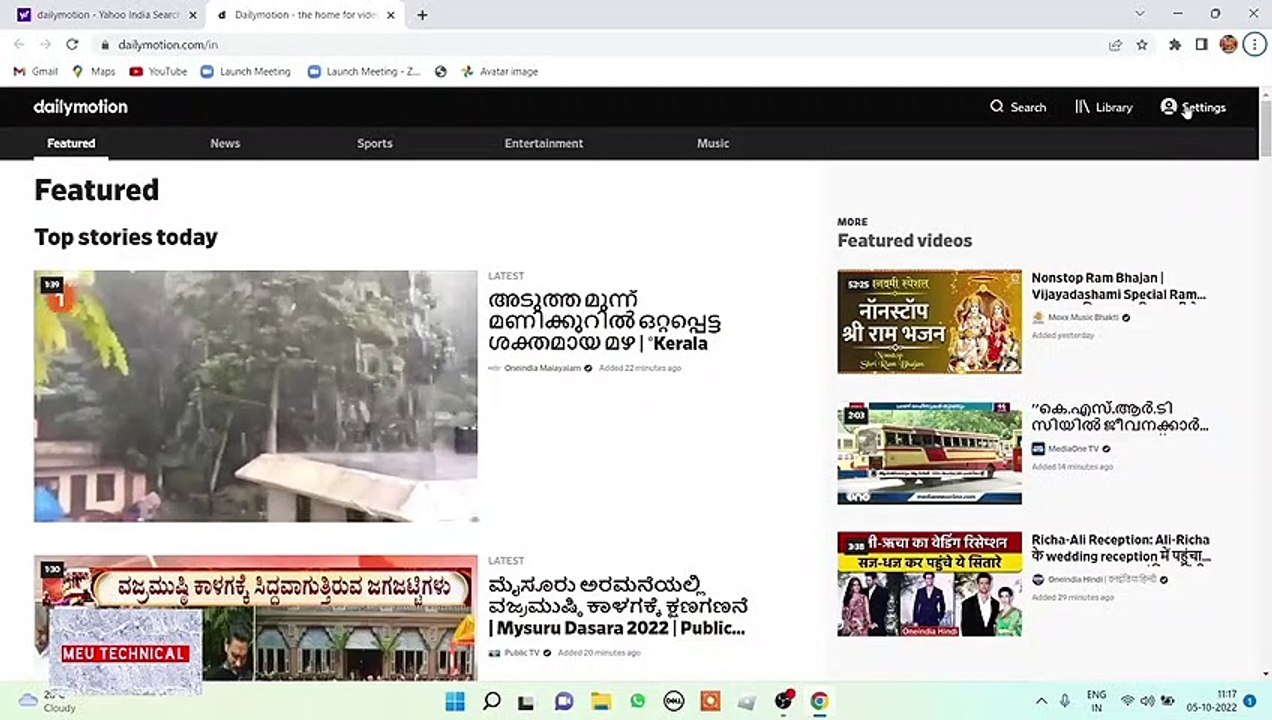Viewport: 1272px width, 720px height.
Task: Open the Chat icon in taskbar
Action: (x=564, y=701)
